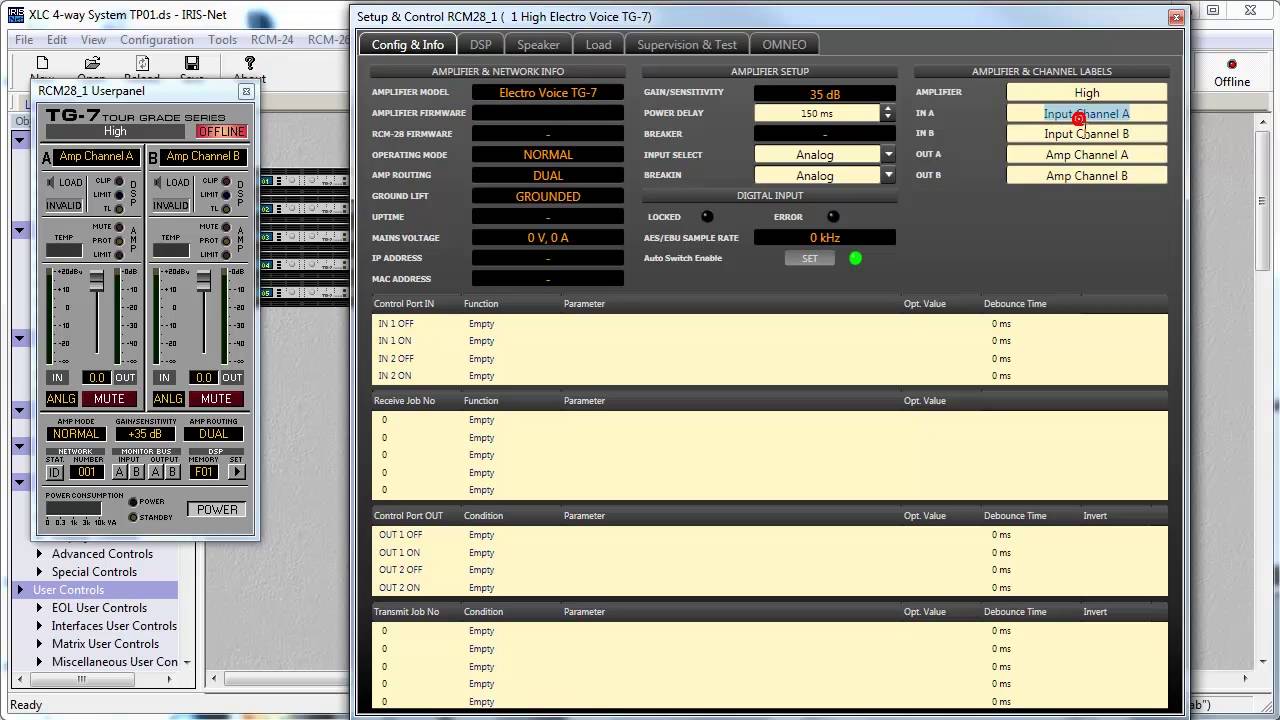Click the Amplifier label field showing High
The width and height of the screenshot is (1280, 720).
pyautogui.click(x=1087, y=92)
